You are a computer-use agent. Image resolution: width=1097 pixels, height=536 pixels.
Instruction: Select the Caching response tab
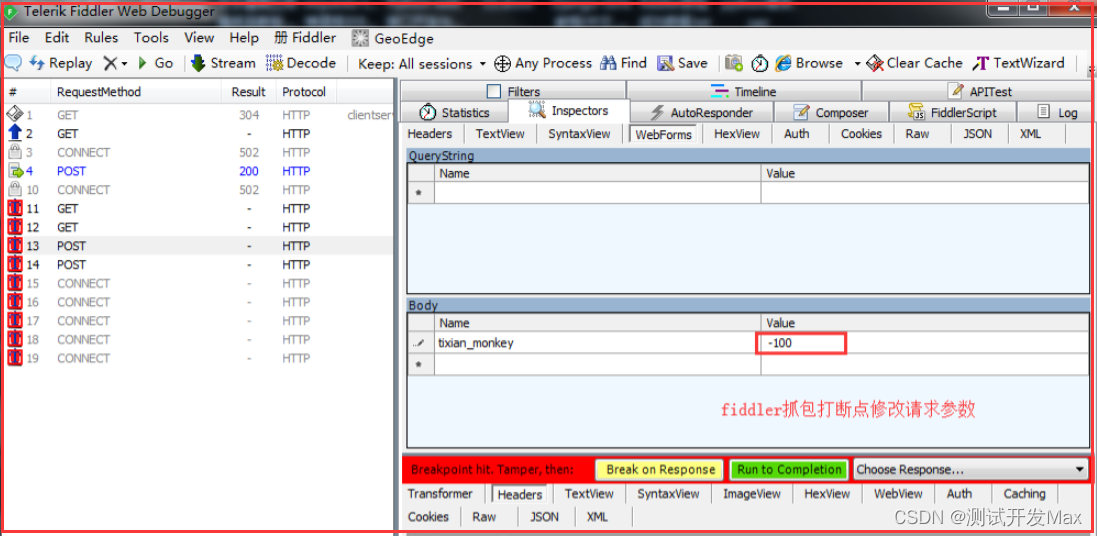[x=1024, y=493]
